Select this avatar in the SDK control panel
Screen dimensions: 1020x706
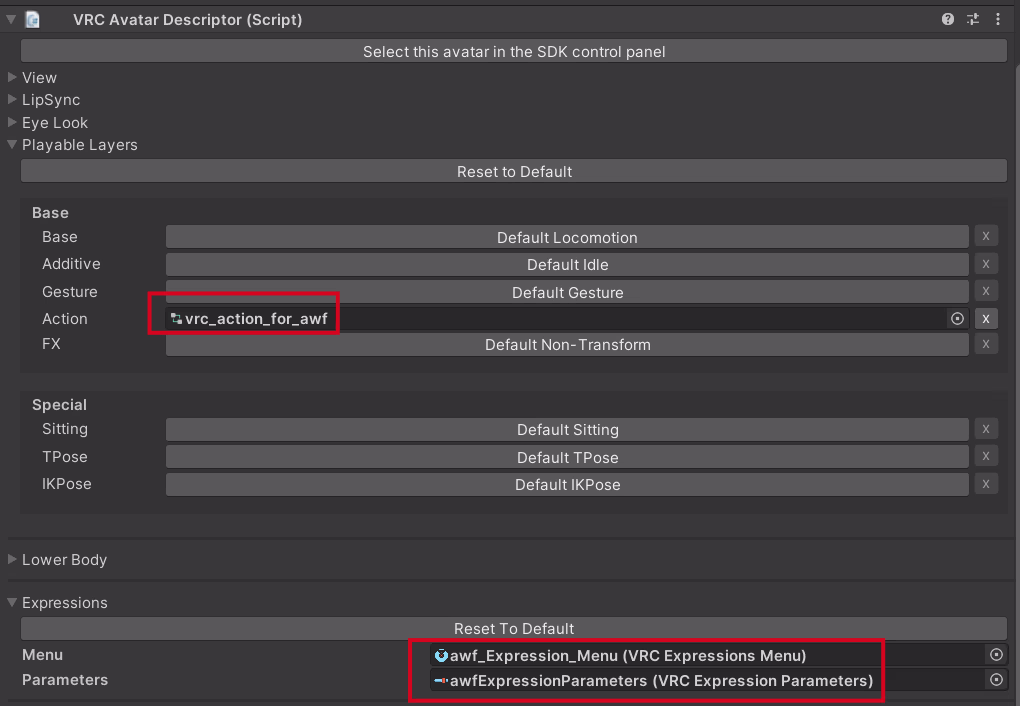click(x=514, y=51)
